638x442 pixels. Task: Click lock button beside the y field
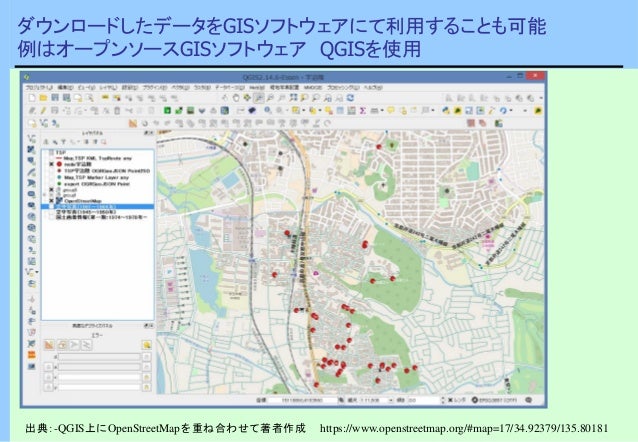(x=146, y=387)
